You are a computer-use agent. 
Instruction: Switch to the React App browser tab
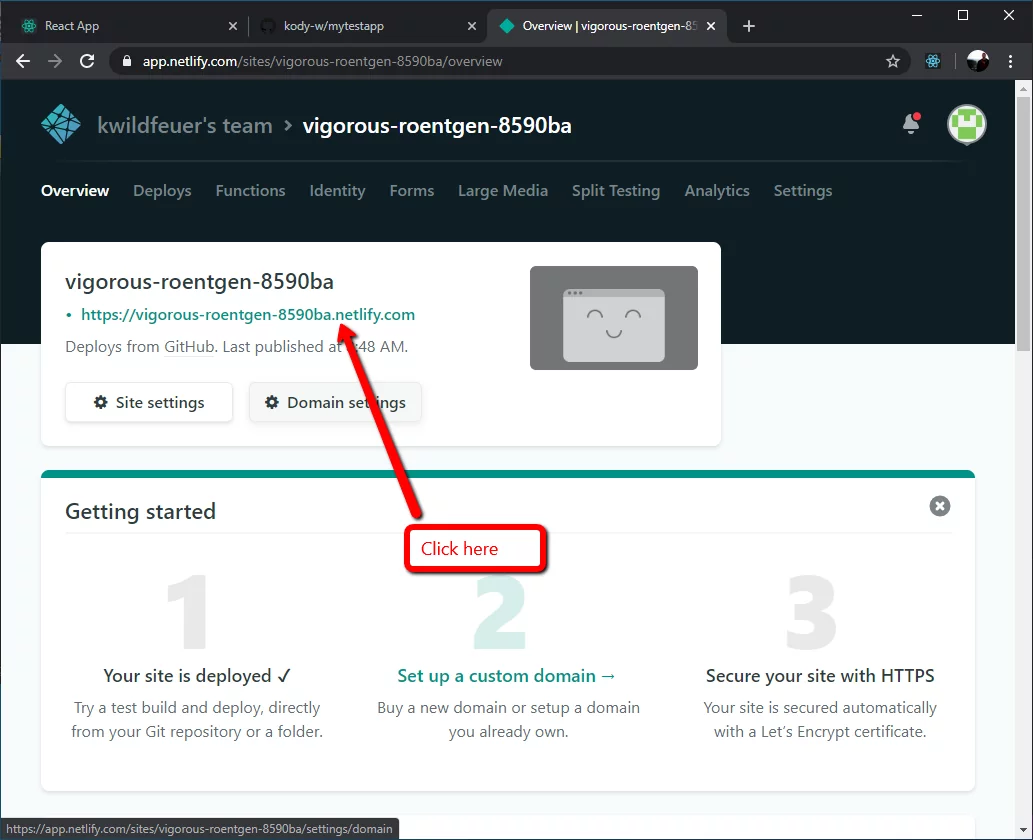(x=128, y=26)
